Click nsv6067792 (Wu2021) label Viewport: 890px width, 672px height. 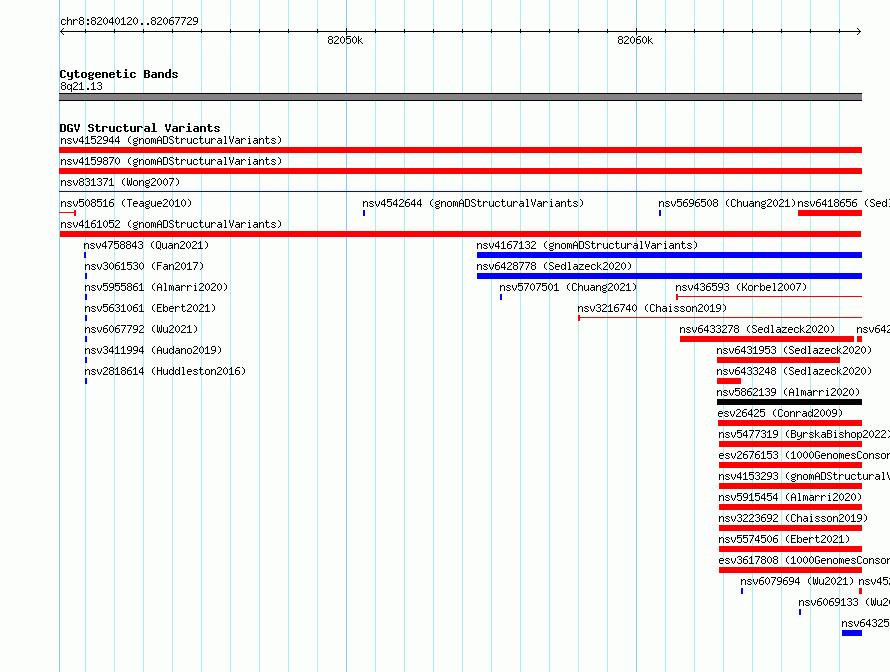click(141, 329)
